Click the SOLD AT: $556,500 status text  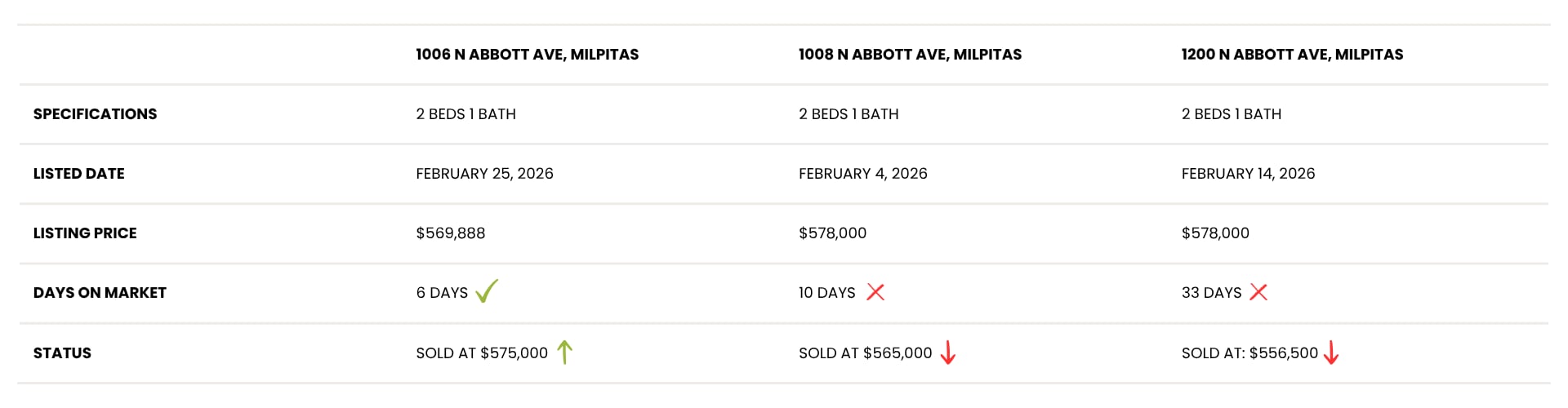(x=1249, y=353)
